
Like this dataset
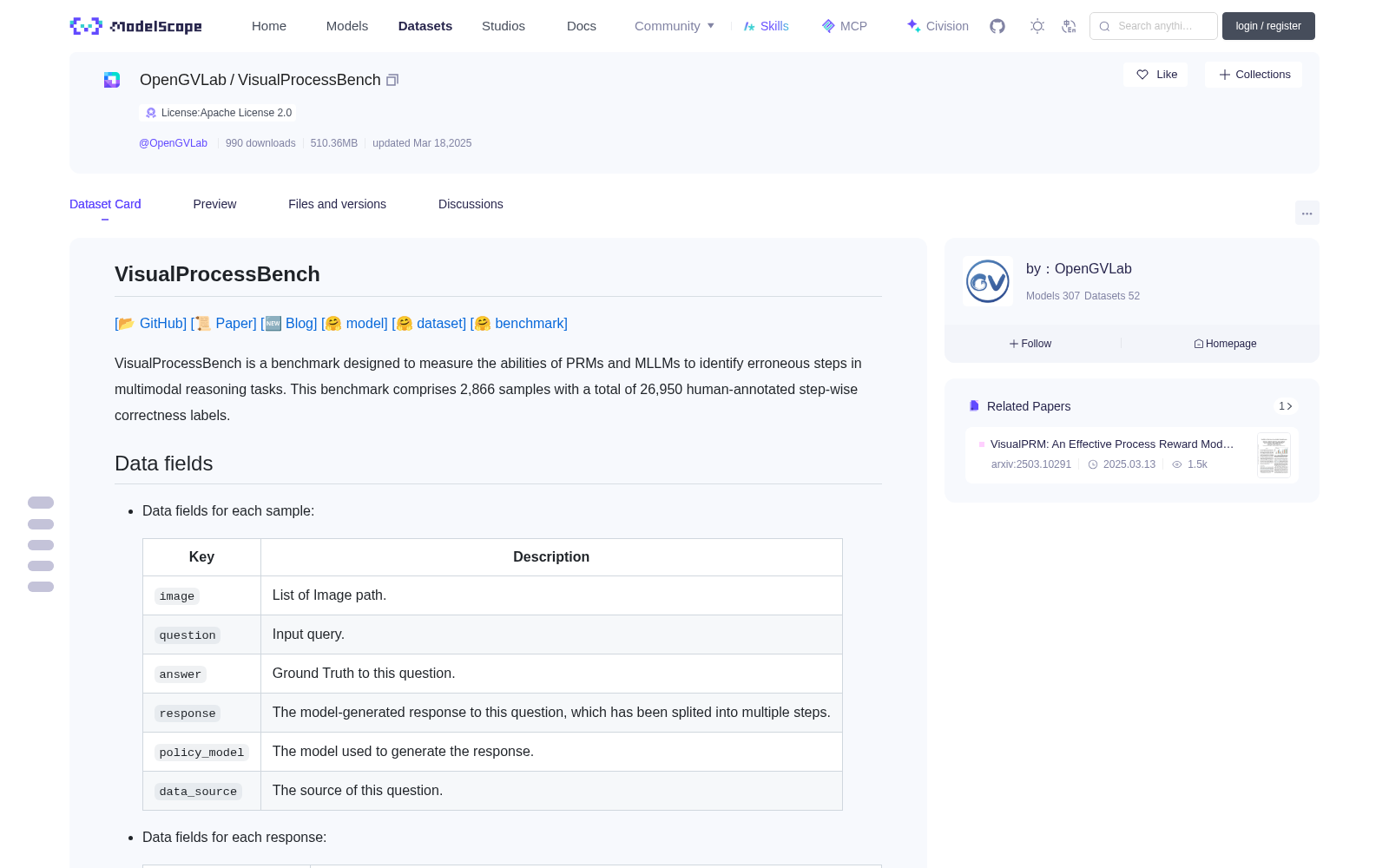tap(1155, 75)
